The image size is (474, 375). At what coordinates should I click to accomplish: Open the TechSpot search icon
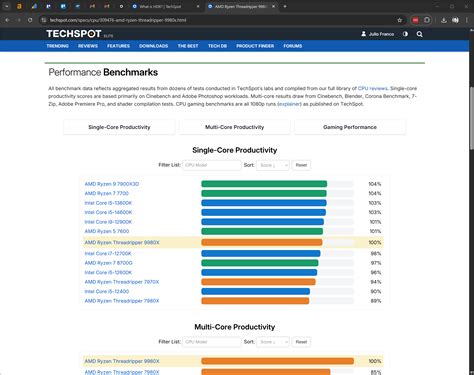click(x=420, y=34)
